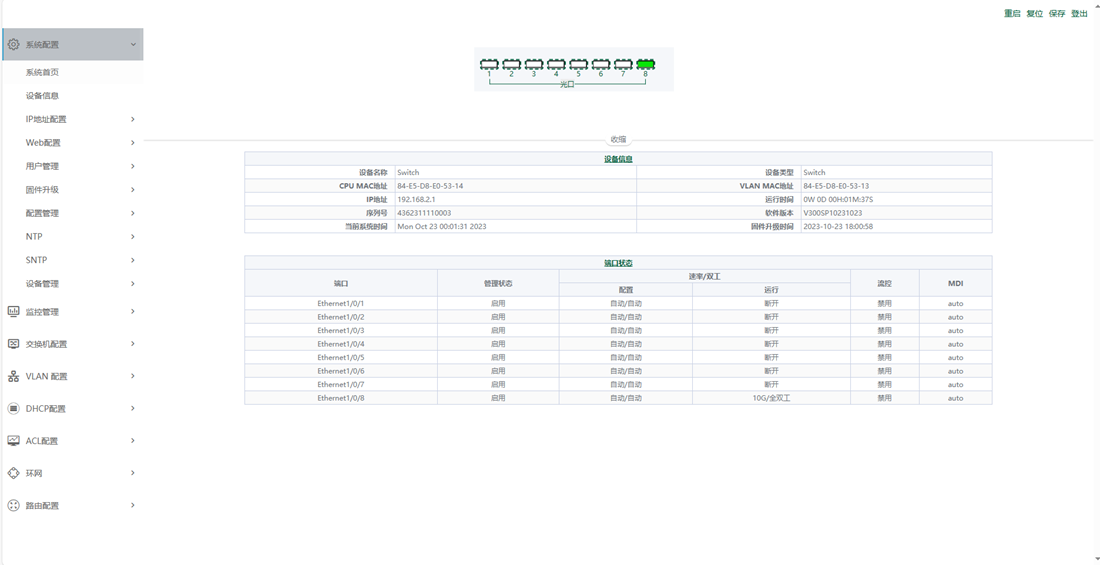Click port 3 icon in panel diagram
The width and height of the screenshot is (1100, 565).
point(534,64)
